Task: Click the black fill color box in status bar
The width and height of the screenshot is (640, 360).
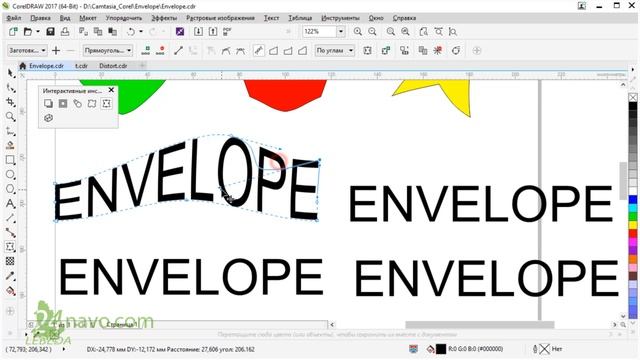Action: tap(441, 349)
